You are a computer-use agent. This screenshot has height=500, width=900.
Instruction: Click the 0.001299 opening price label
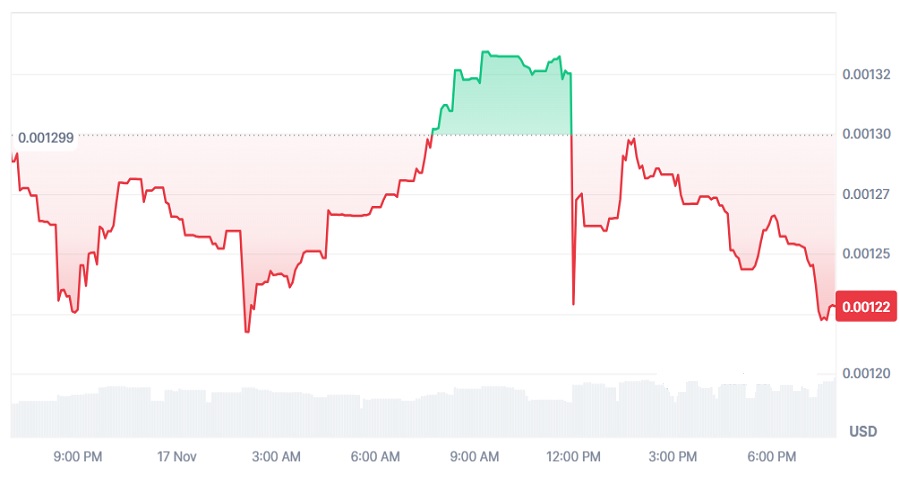click(x=46, y=137)
